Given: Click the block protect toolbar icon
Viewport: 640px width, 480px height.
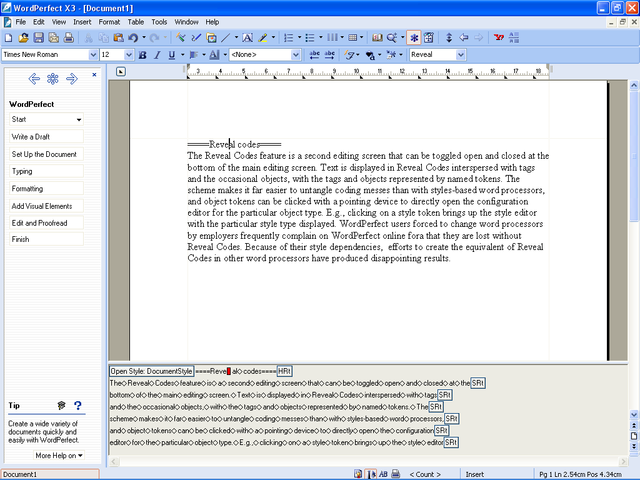Looking at the screenshot, I should tap(514, 38).
